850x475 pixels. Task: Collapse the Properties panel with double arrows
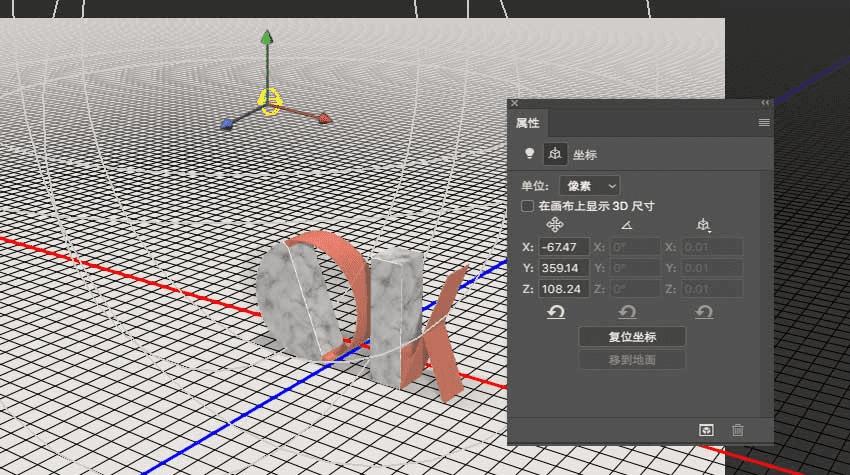tap(765, 103)
